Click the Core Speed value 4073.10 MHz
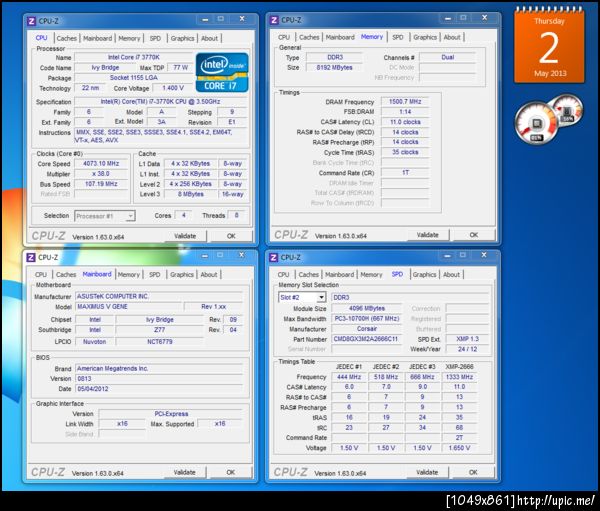 tap(101, 164)
